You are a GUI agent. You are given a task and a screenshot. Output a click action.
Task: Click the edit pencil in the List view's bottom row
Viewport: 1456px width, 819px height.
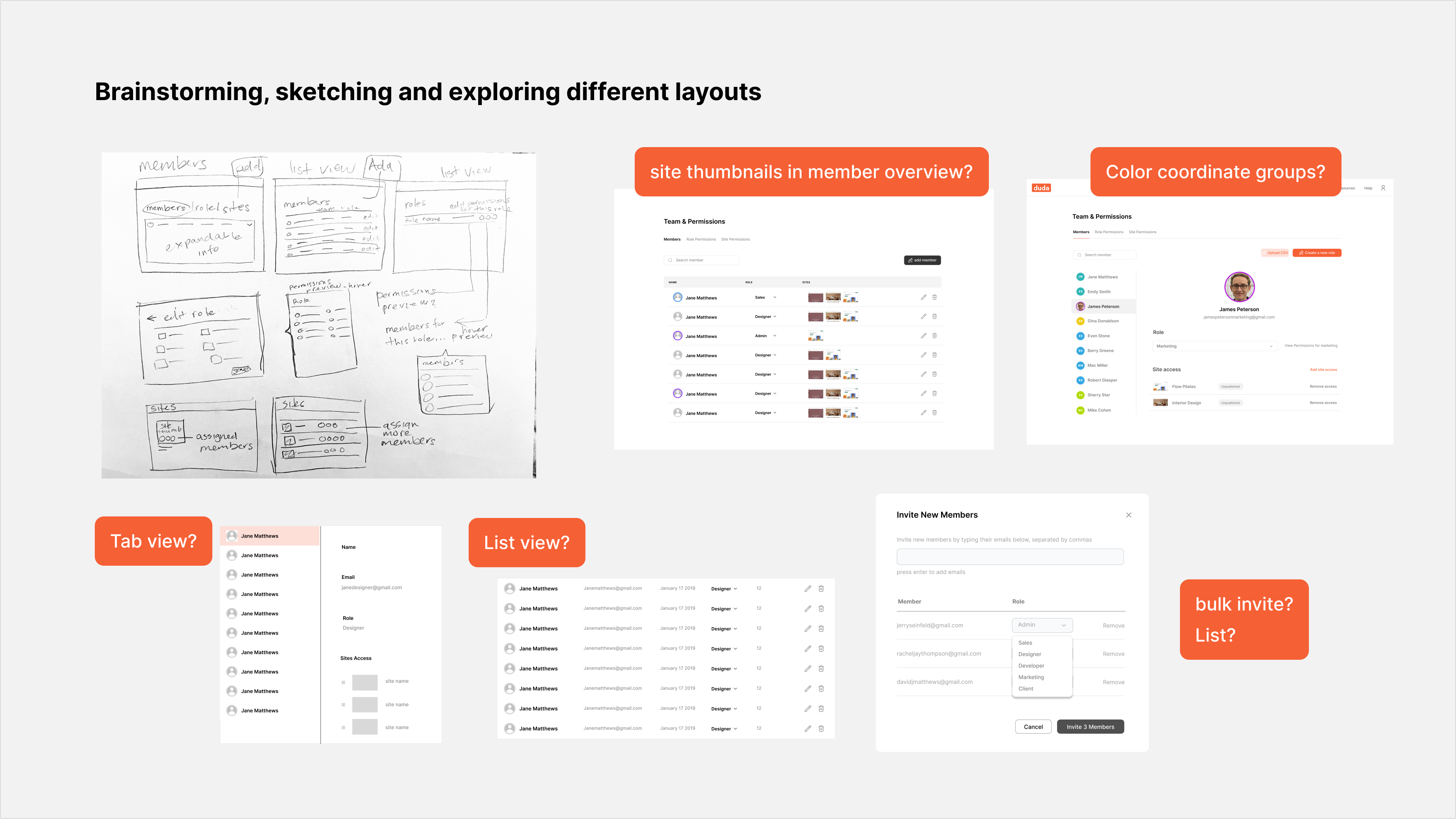click(808, 728)
